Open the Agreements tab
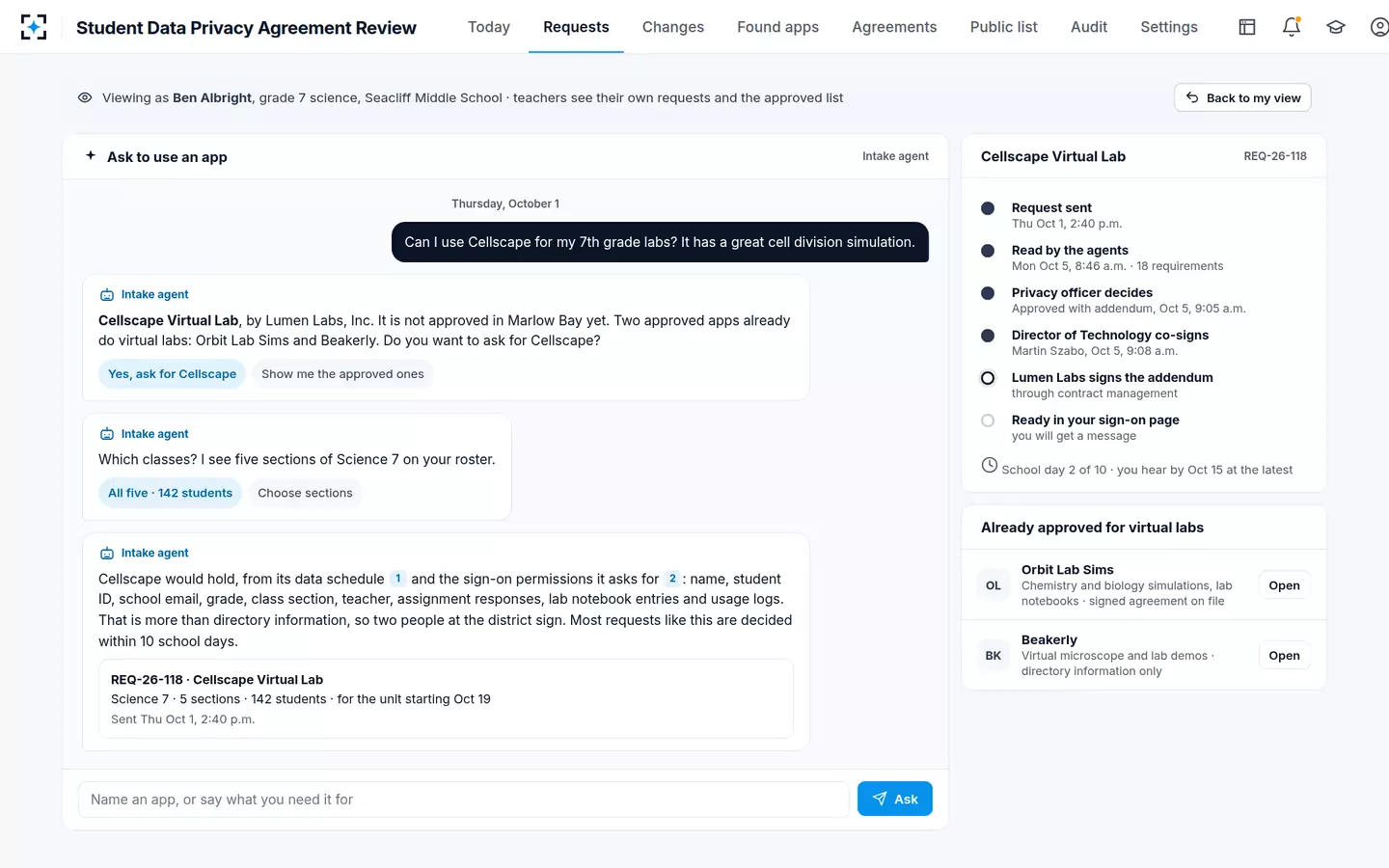 tap(894, 27)
